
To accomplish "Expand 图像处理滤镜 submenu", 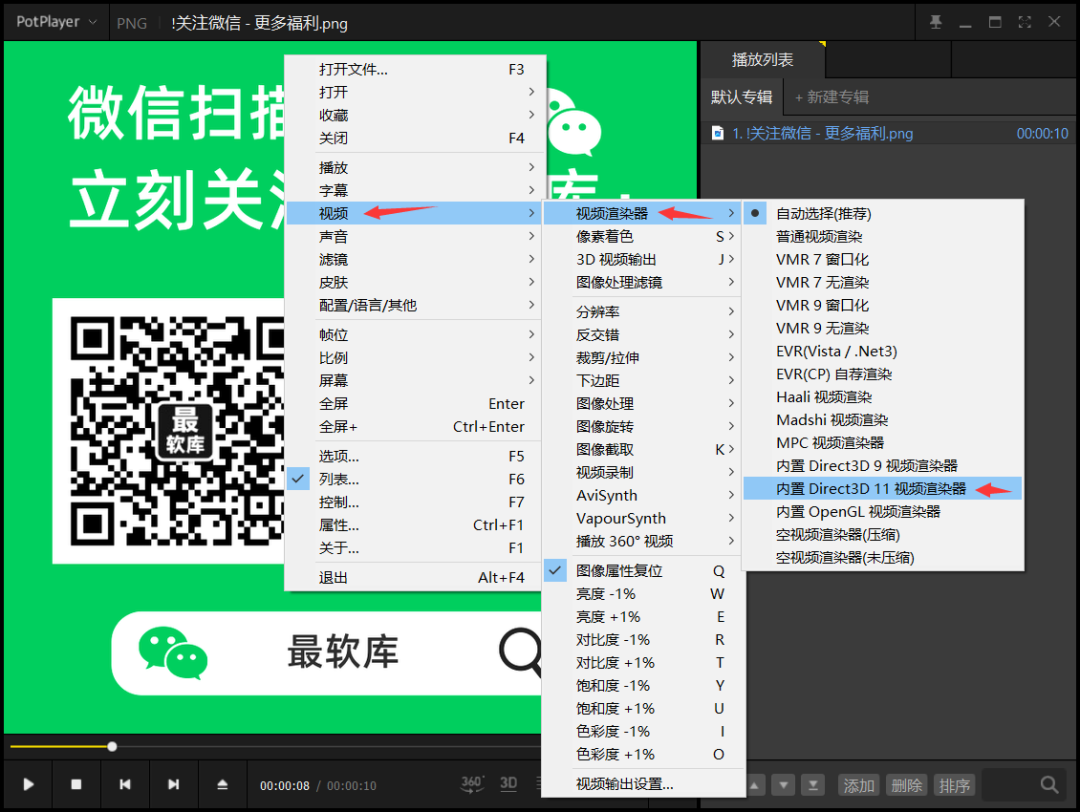I will coord(643,282).
